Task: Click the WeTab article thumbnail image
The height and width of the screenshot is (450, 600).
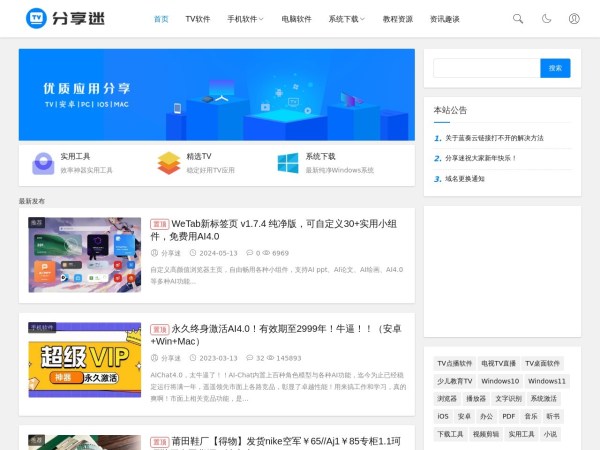Action: pyautogui.click(x=85, y=255)
